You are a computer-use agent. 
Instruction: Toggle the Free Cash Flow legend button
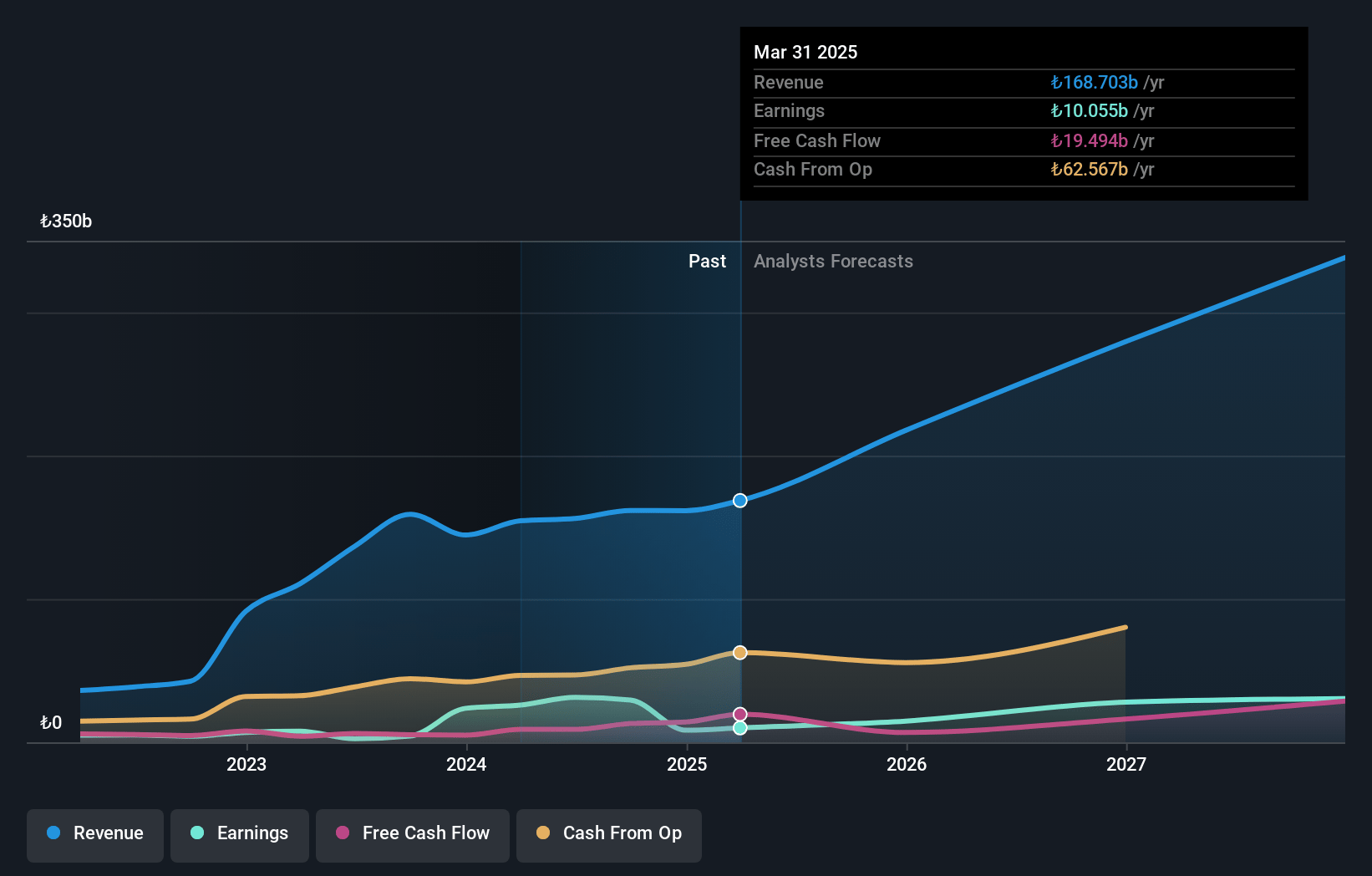coord(413,834)
